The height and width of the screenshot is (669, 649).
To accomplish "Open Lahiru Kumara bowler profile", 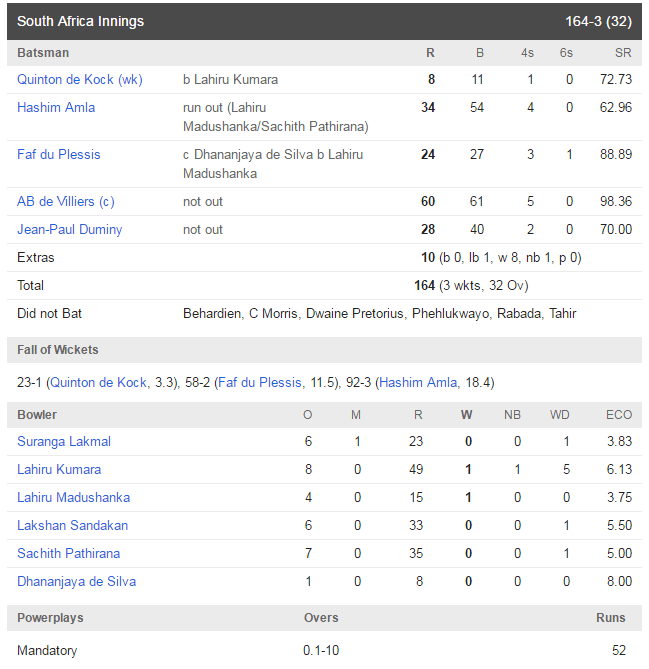I will [59, 470].
